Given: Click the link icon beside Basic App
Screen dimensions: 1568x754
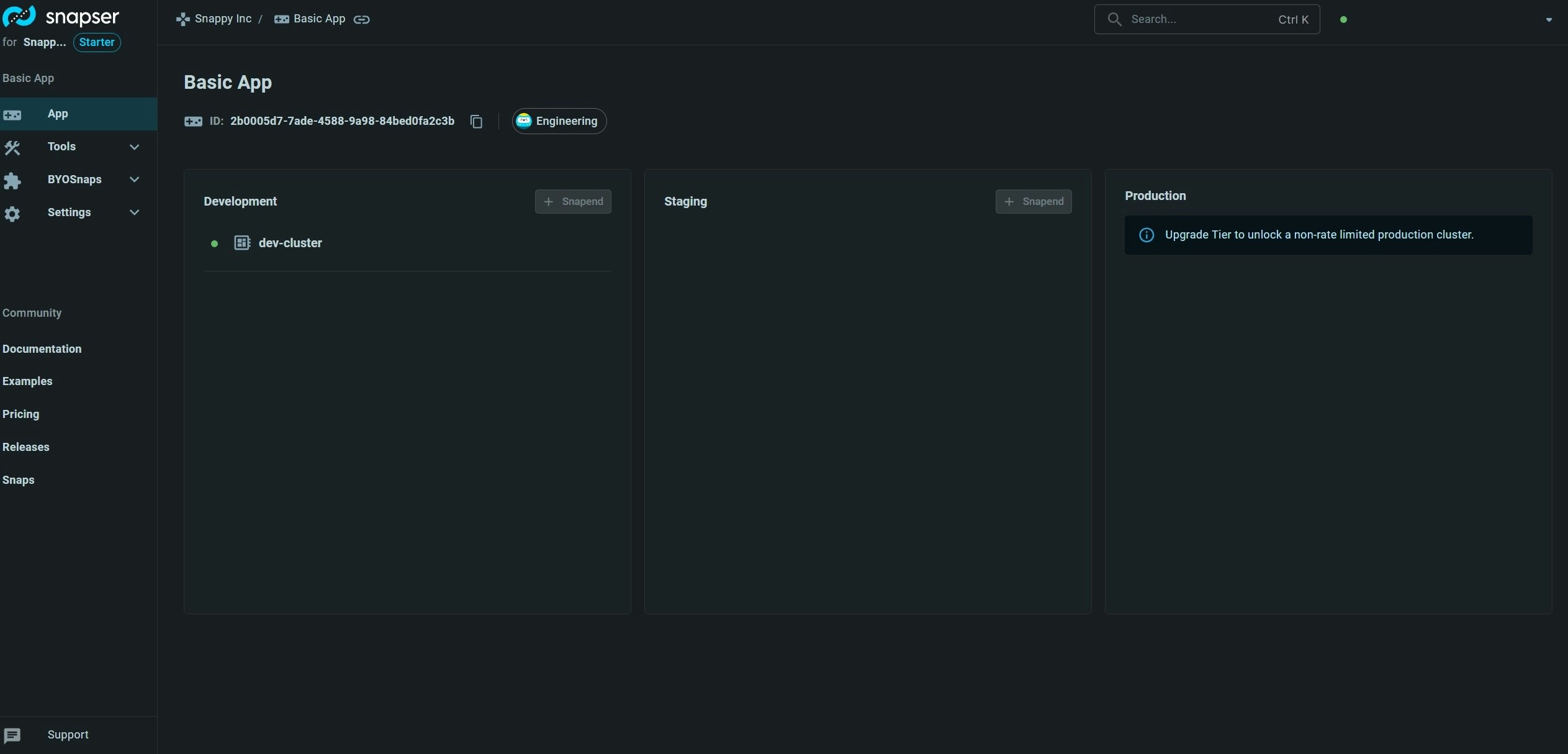Looking at the screenshot, I should (361, 20).
